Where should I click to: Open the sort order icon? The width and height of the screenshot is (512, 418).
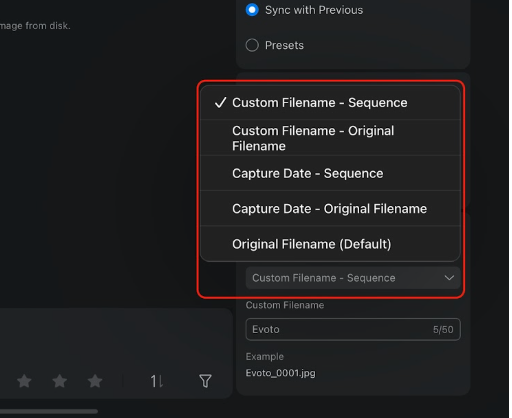156,381
